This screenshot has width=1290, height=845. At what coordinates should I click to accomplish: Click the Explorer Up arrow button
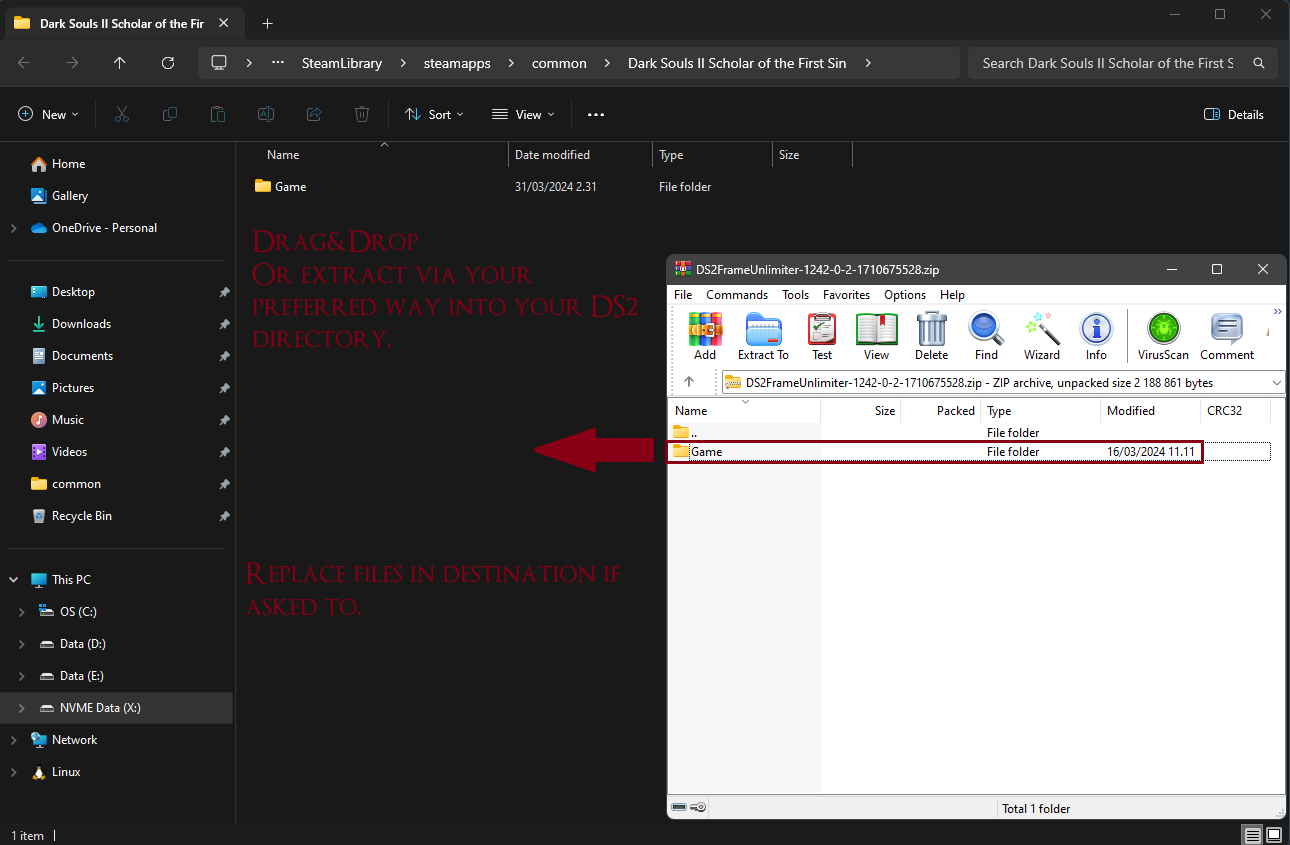pyautogui.click(x=120, y=62)
